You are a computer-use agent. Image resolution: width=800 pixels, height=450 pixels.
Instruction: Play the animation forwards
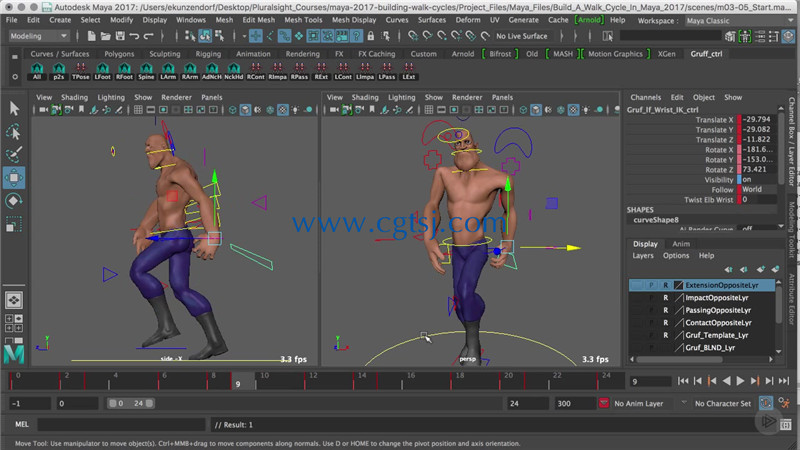740,381
